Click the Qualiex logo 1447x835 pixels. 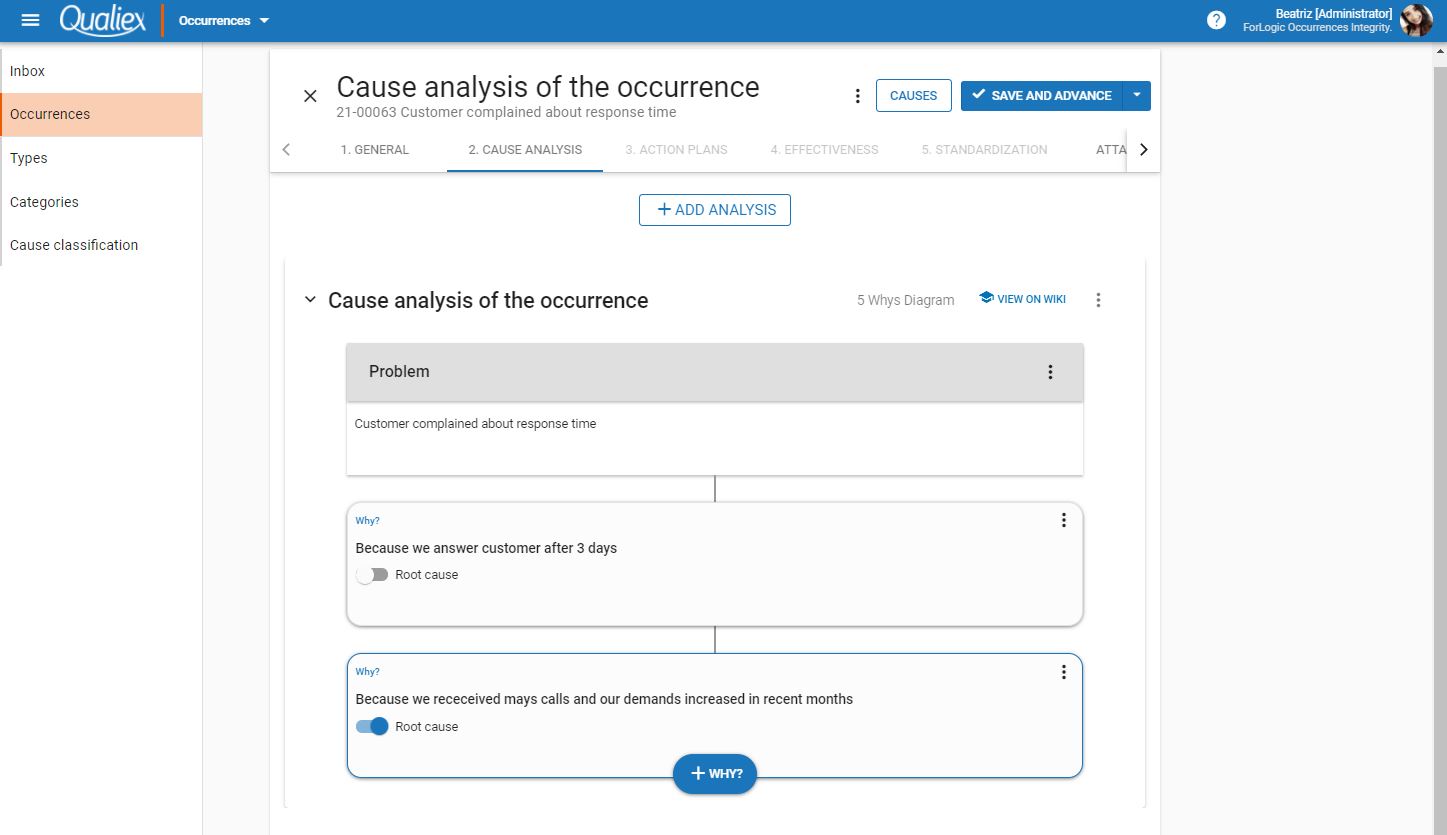point(102,20)
